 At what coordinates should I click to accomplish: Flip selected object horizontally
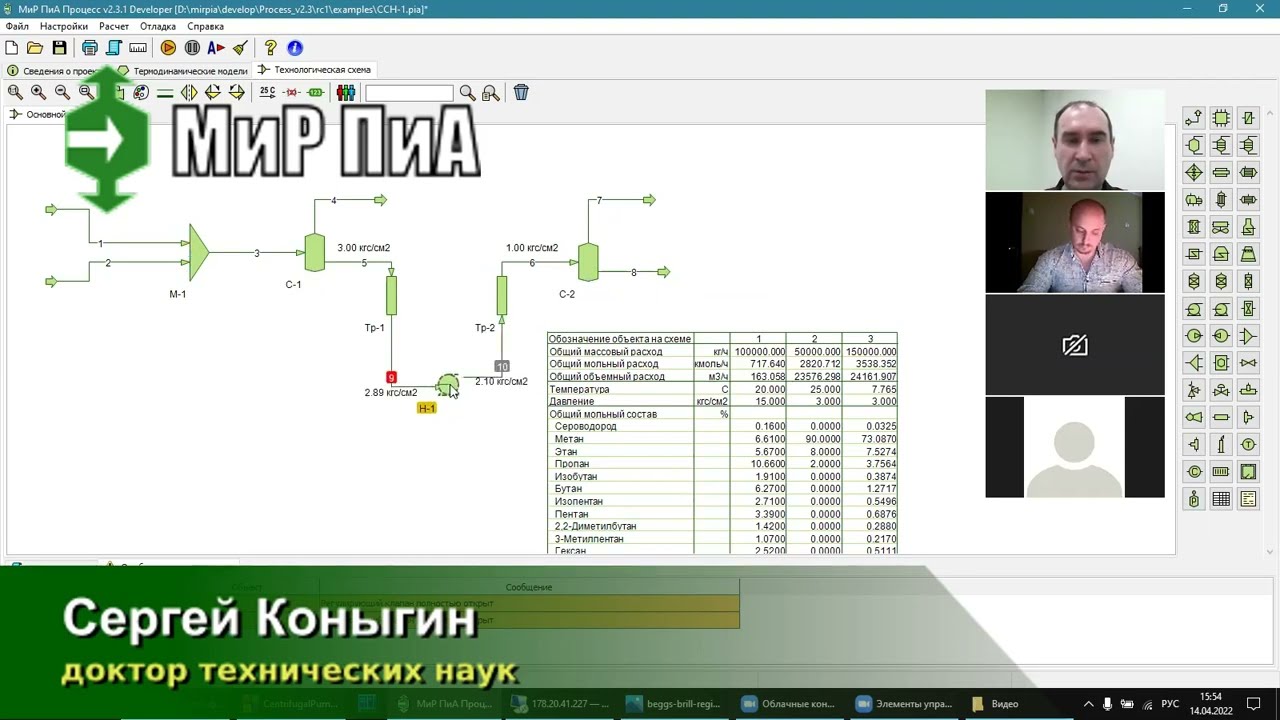(x=189, y=92)
